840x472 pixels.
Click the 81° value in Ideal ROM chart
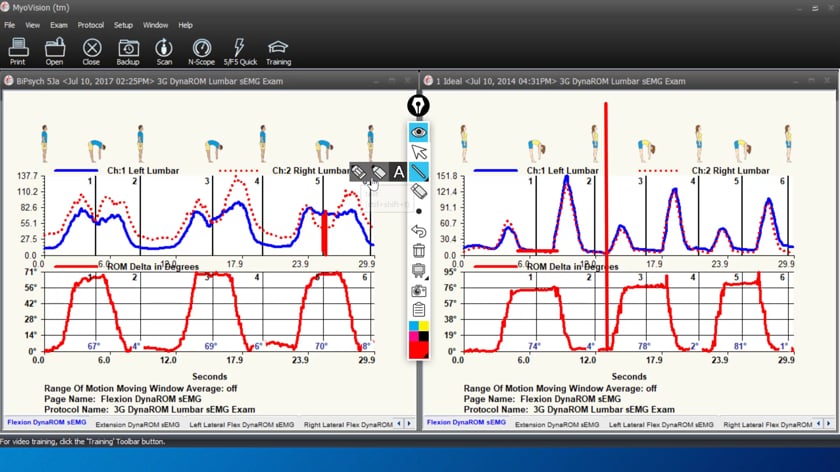pyautogui.click(x=740, y=346)
